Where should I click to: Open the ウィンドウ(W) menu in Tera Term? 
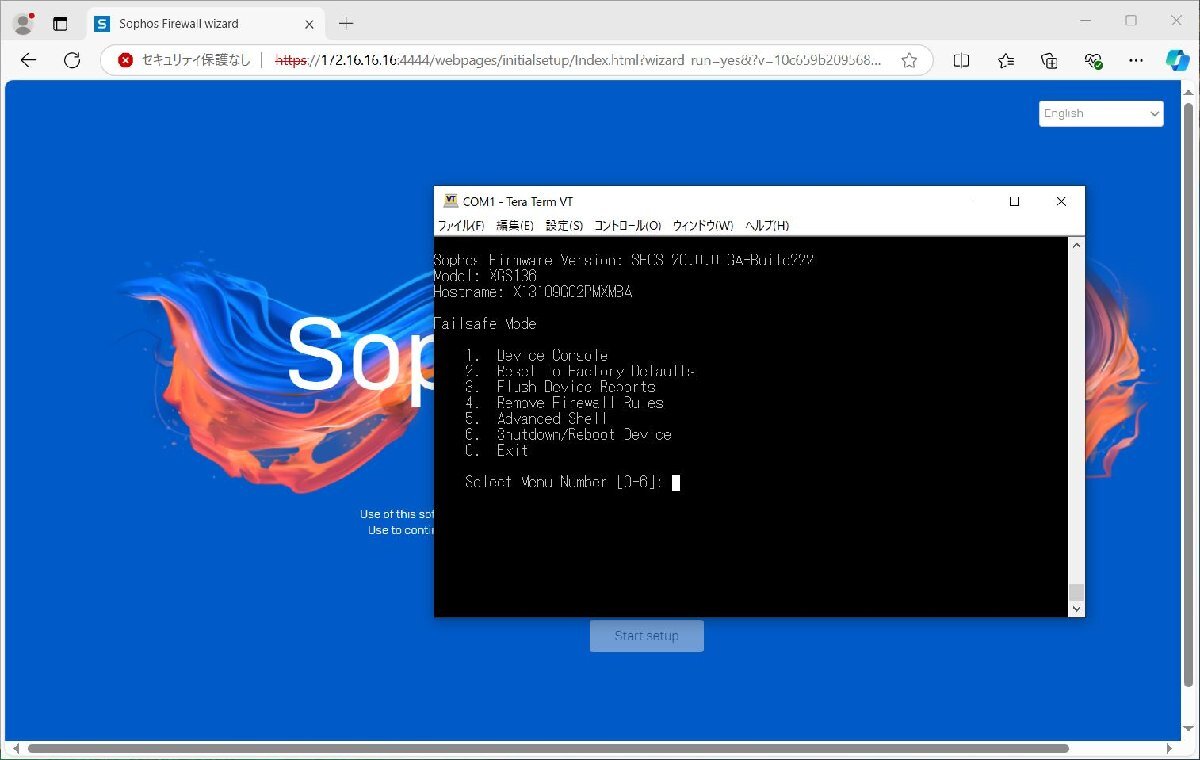click(x=703, y=226)
